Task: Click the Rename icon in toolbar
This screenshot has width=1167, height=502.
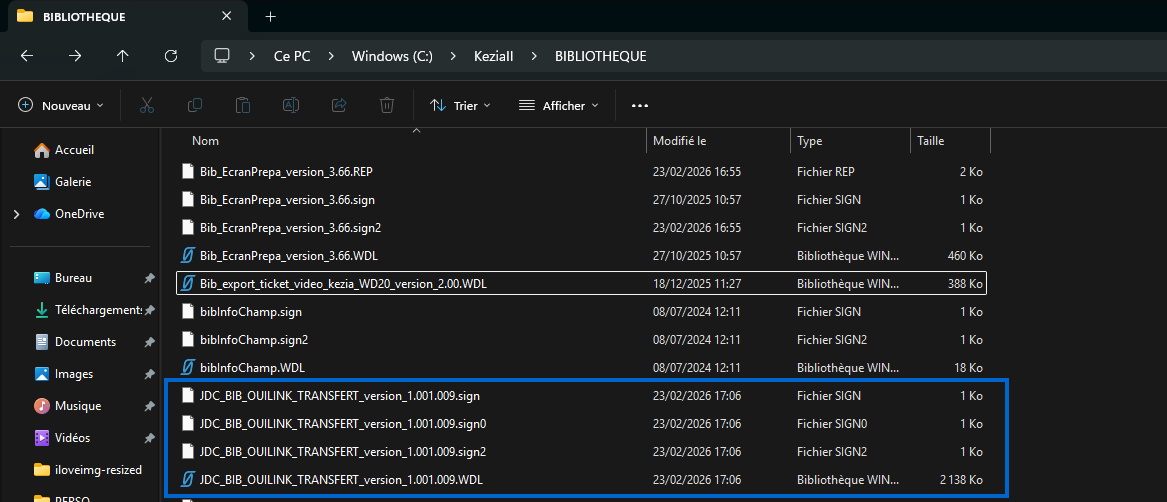Action: coord(291,105)
